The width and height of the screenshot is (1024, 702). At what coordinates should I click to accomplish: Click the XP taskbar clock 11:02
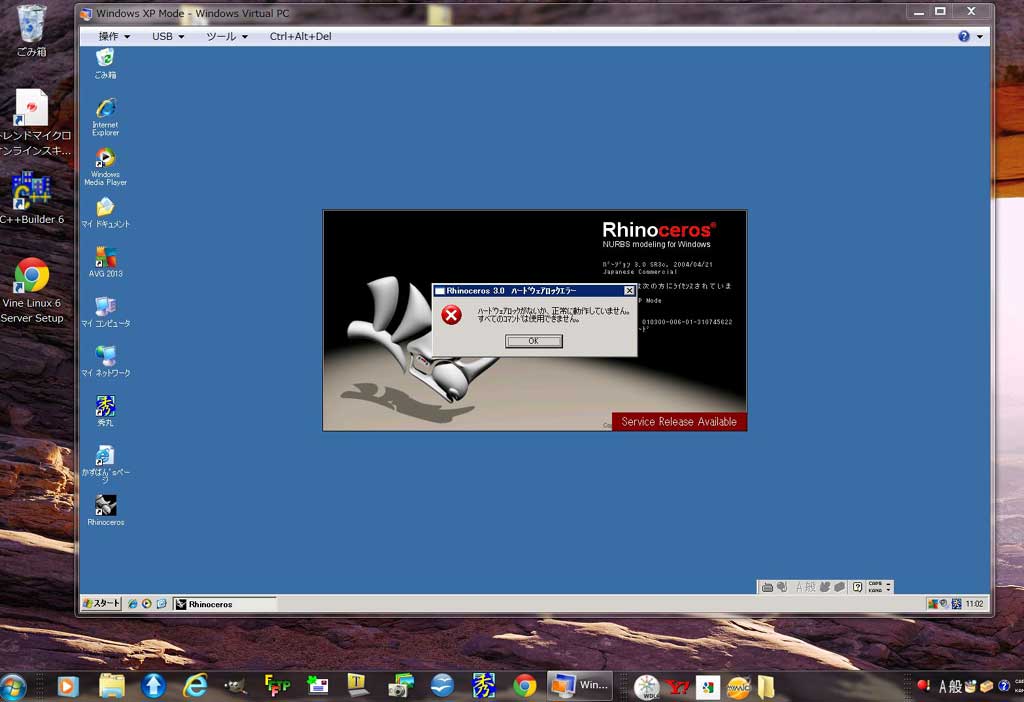[x=974, y=604]
